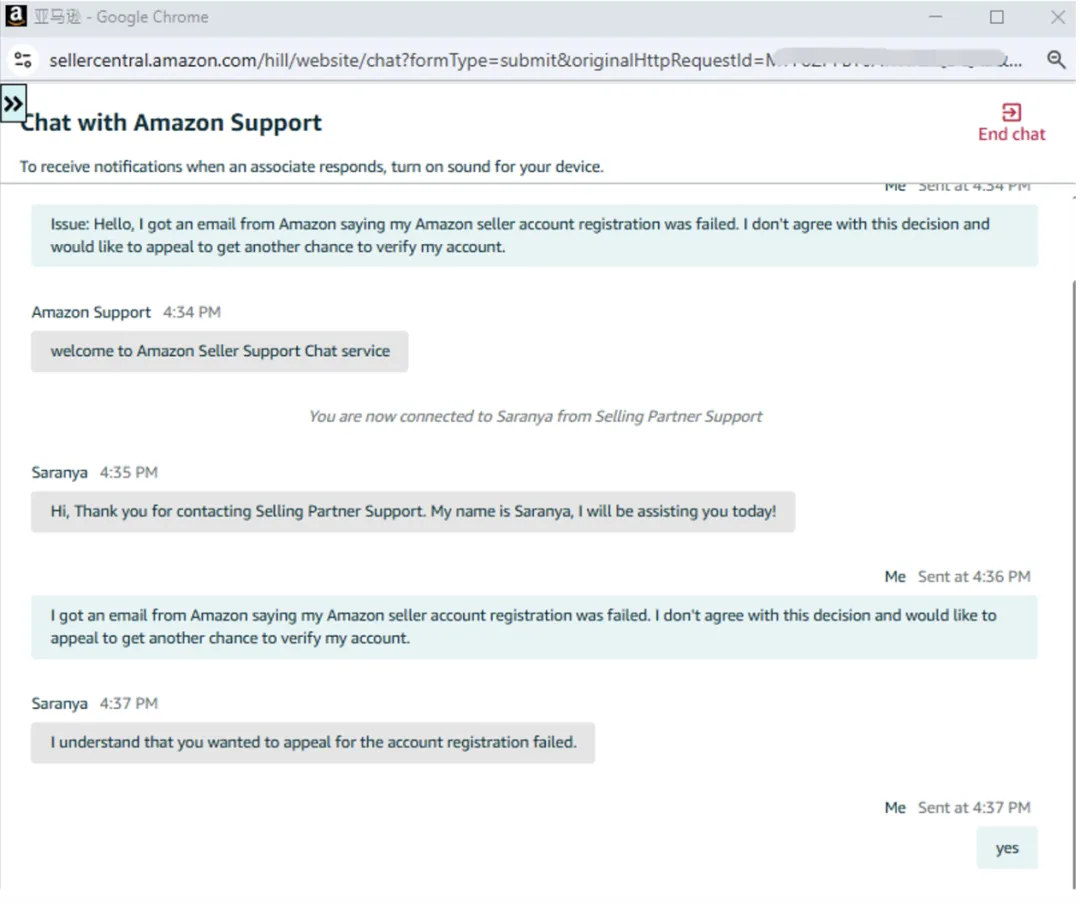Click the "yes" reply bubble
1080x904 pixels.
pos(1007,848)
